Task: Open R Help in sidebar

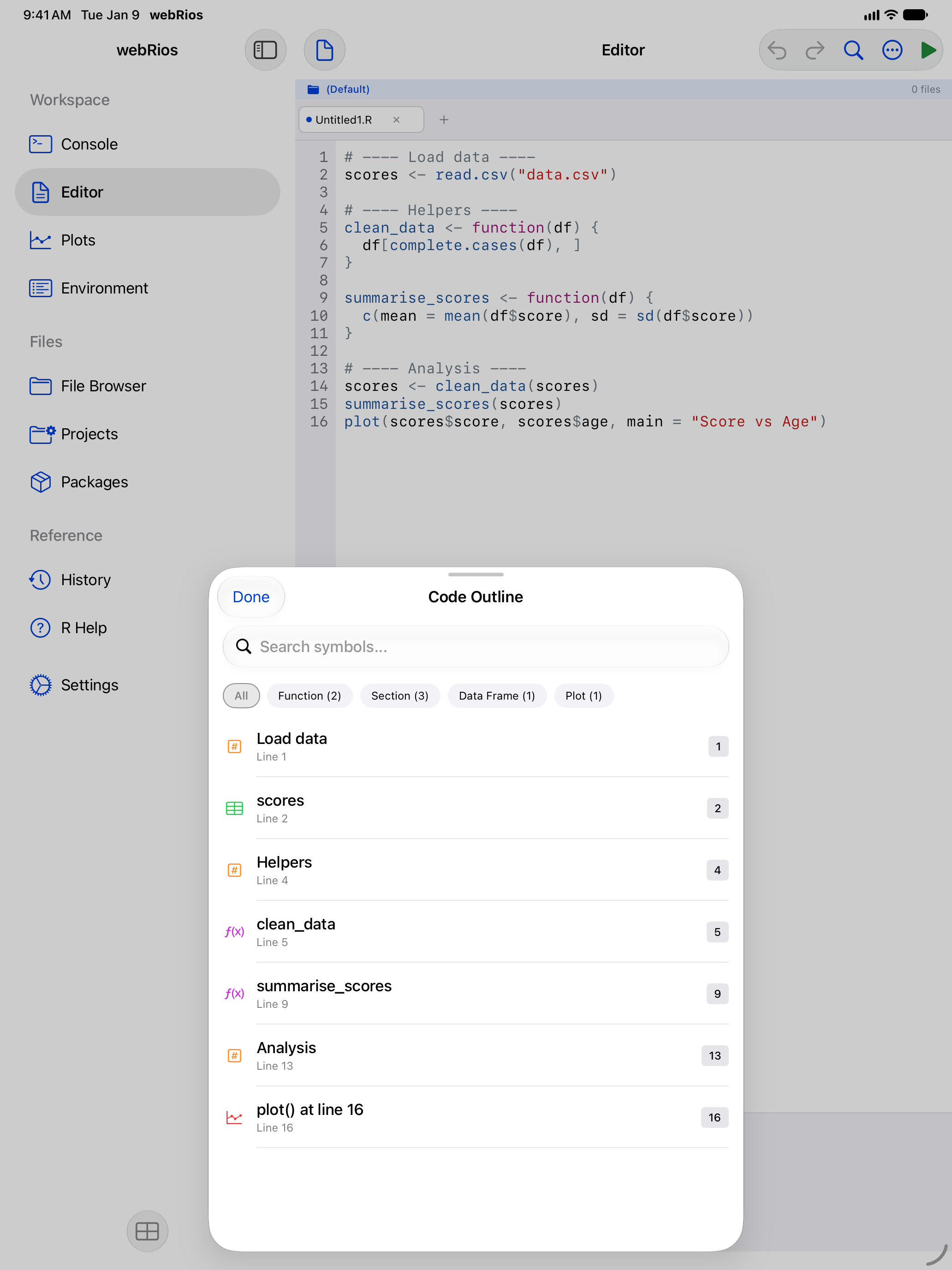Action: click(148, 628)
